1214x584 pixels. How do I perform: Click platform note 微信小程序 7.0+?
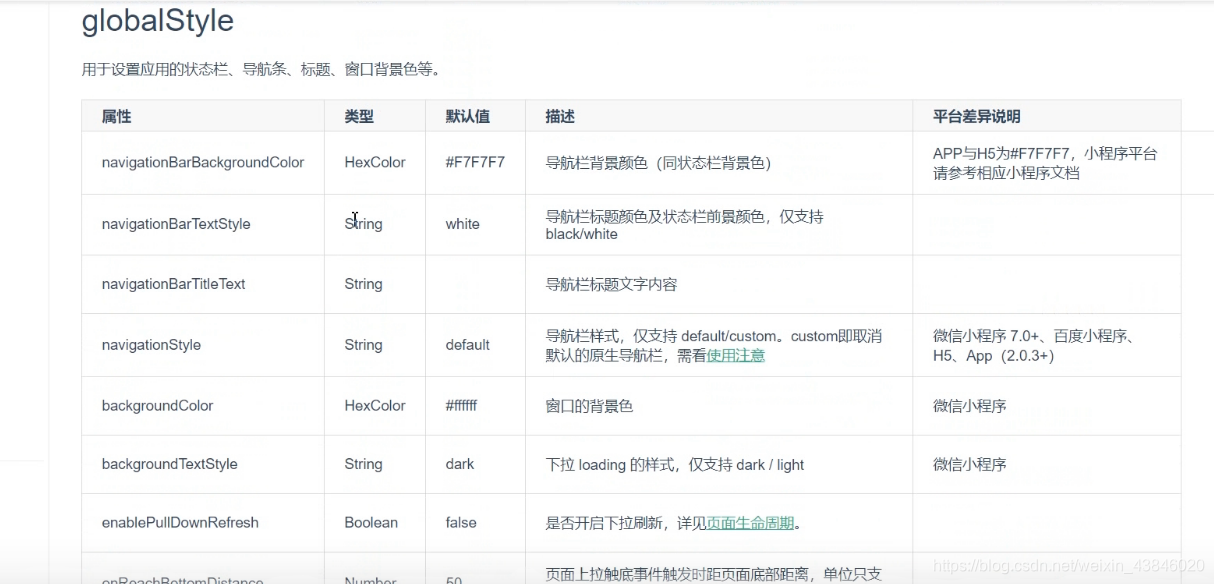(x=1033, y=345)
